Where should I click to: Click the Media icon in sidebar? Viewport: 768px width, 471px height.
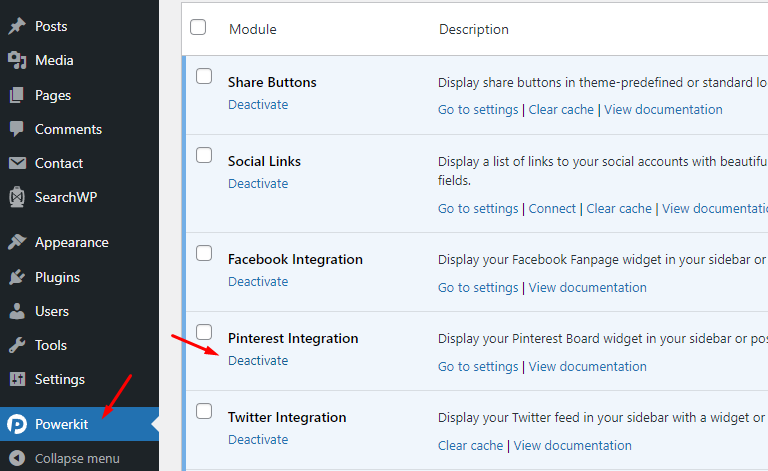[17, 61]
